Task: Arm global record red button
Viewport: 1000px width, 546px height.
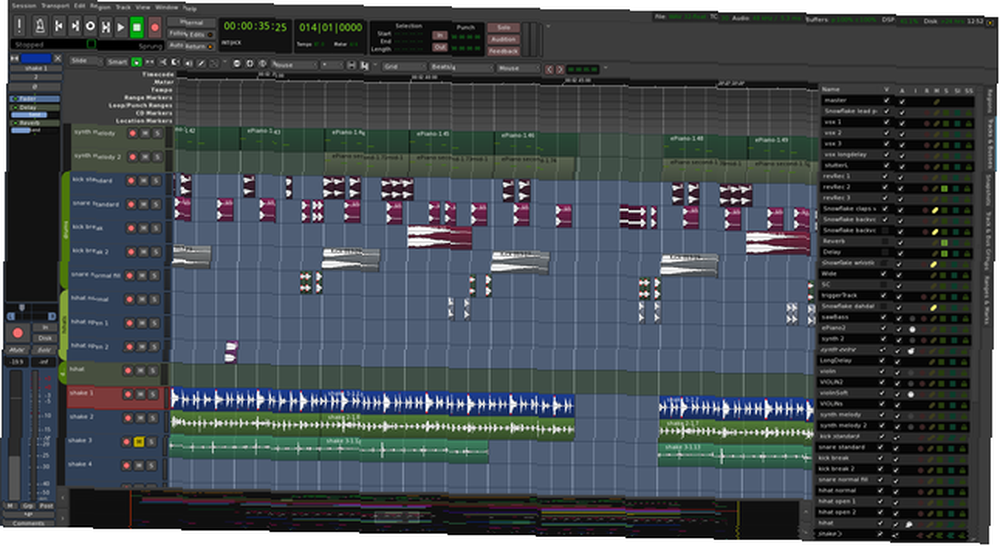Action: (154, 28)
